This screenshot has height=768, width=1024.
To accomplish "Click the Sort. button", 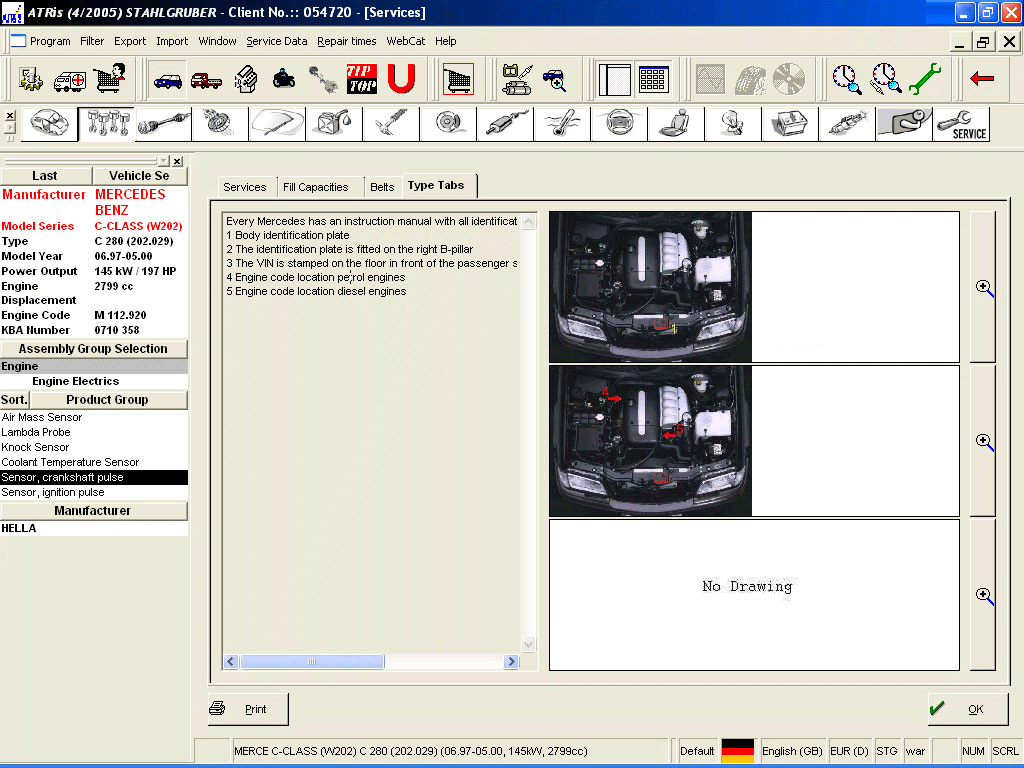I will click(x=14, y=400).
